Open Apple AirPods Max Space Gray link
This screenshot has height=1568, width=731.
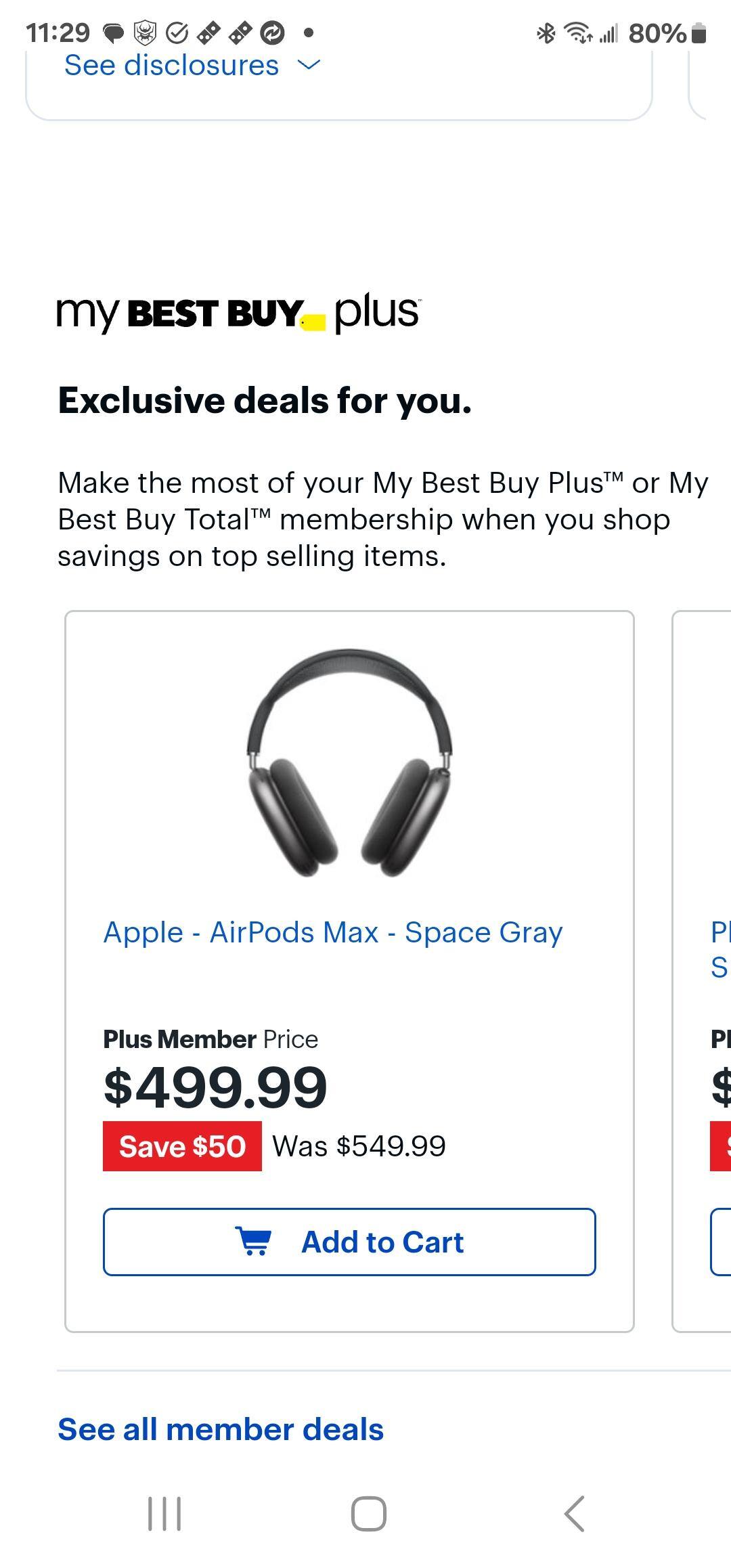pyautogui.click(x=332, y=932)
